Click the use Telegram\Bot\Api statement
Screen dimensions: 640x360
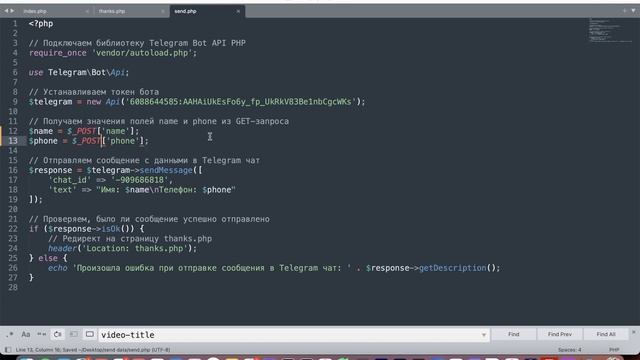click(79, 73)
